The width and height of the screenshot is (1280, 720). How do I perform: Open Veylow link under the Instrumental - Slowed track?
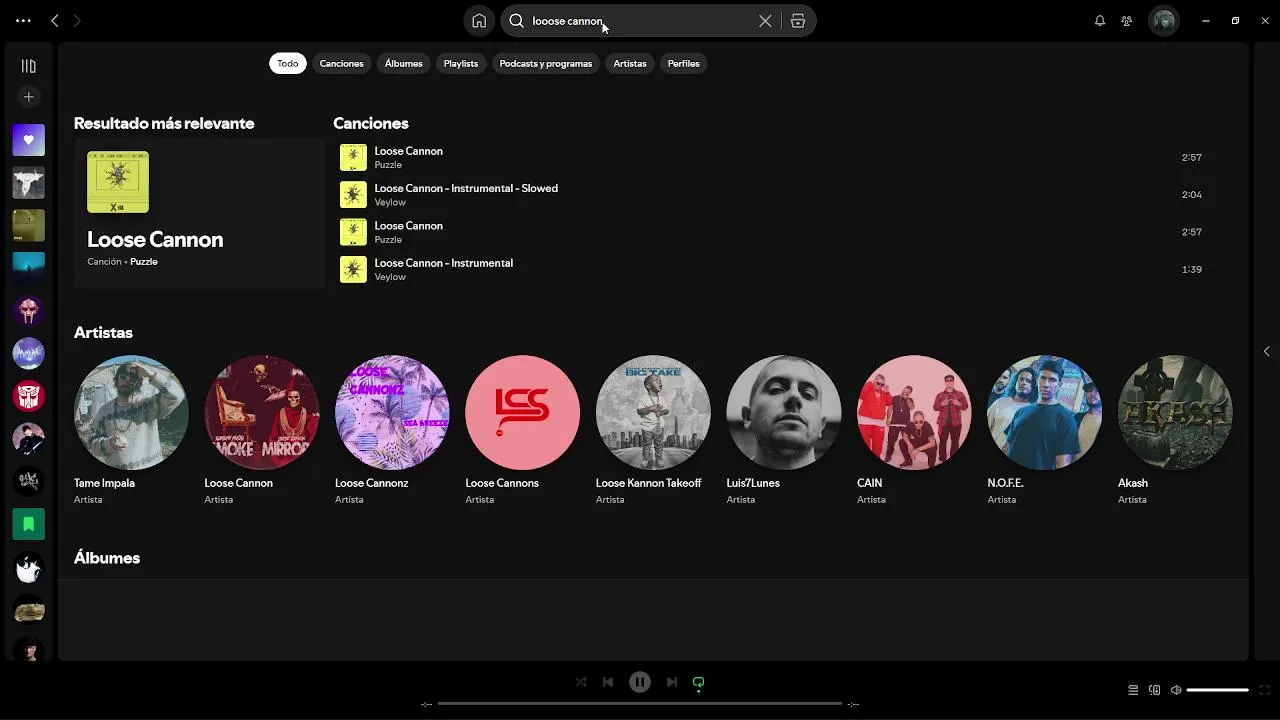(x=390, y=202)
